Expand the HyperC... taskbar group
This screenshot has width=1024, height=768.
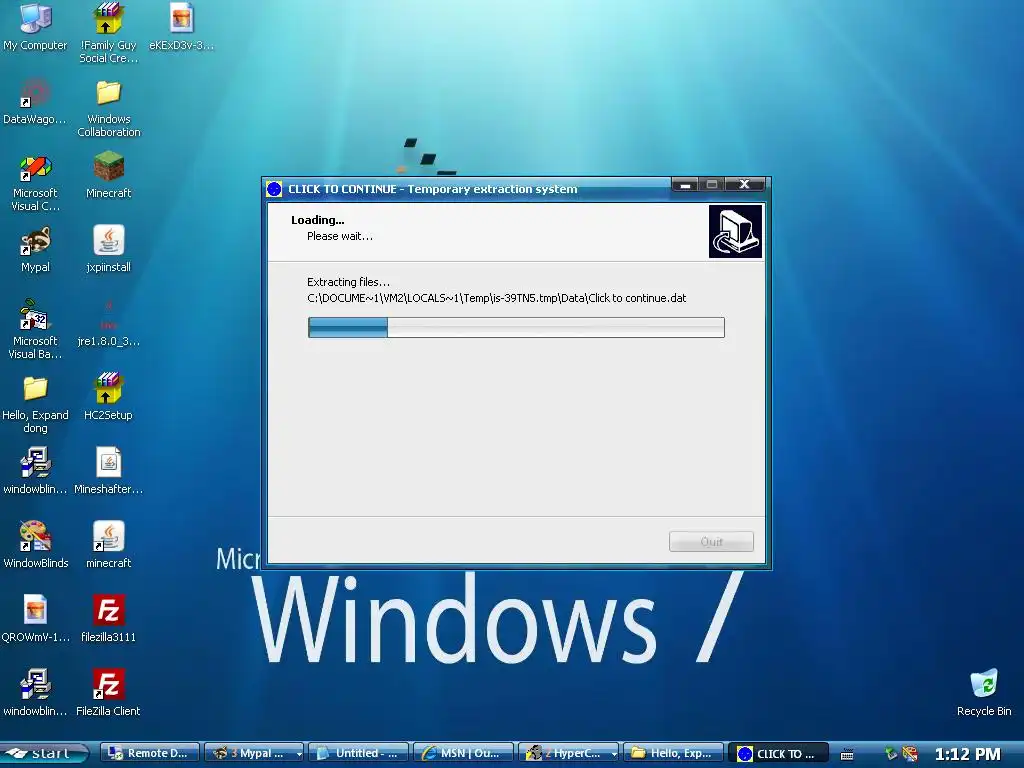pos(614,754)
